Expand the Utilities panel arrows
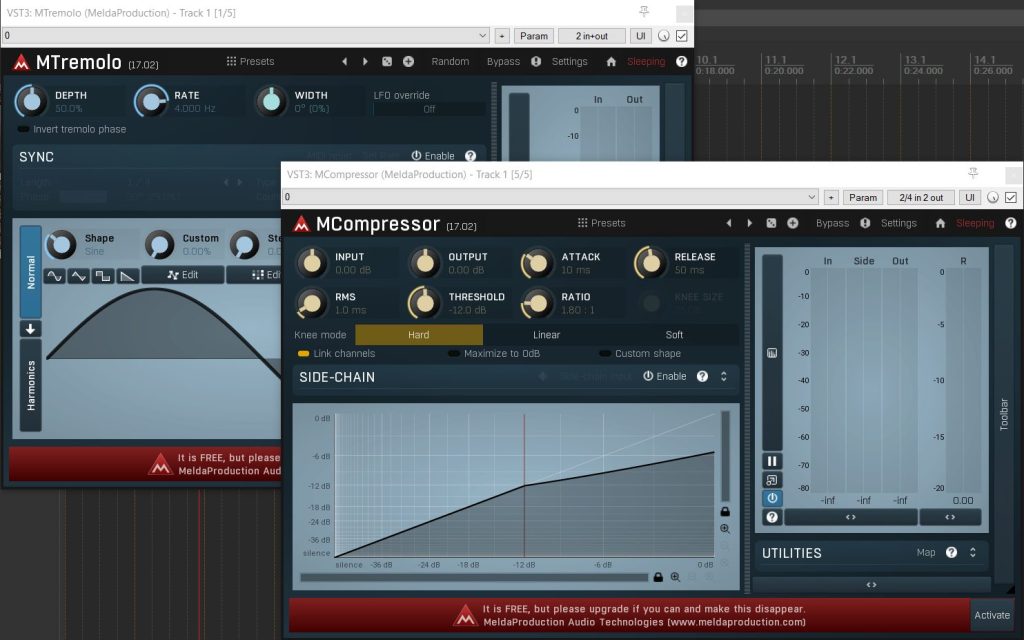 [x=973, y=552]
